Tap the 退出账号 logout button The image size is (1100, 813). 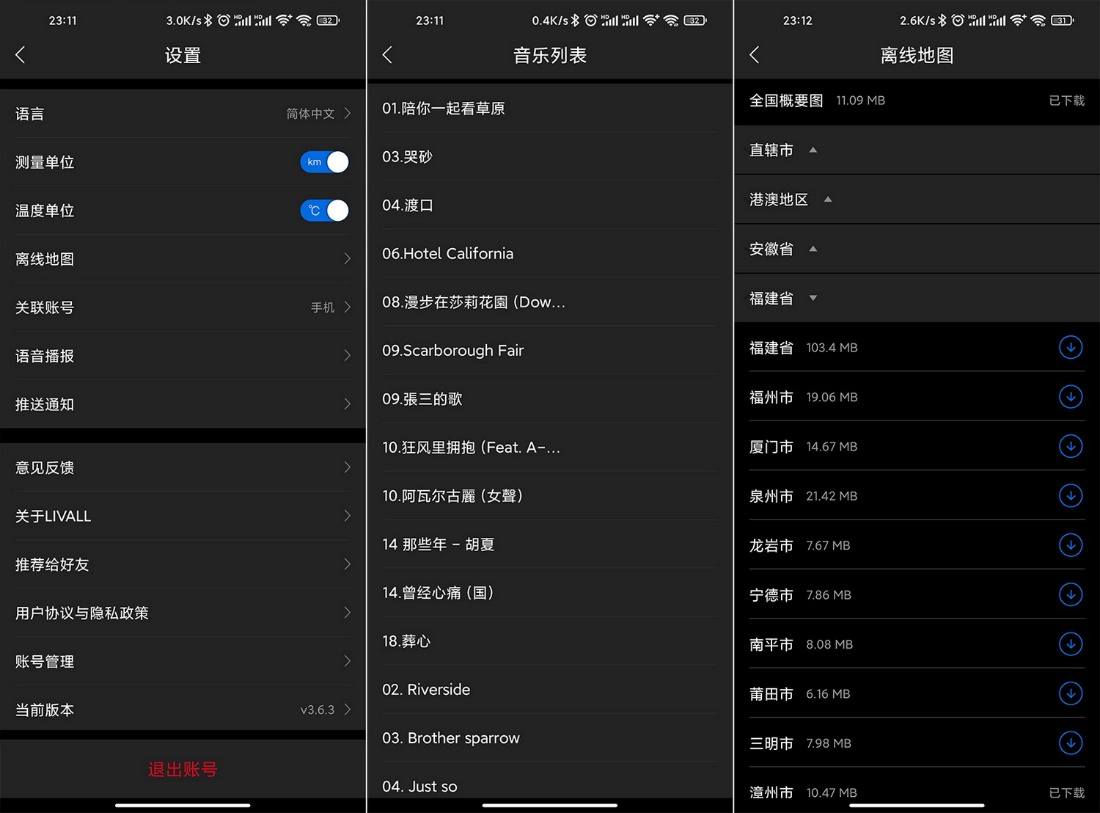tap(183, 770)
